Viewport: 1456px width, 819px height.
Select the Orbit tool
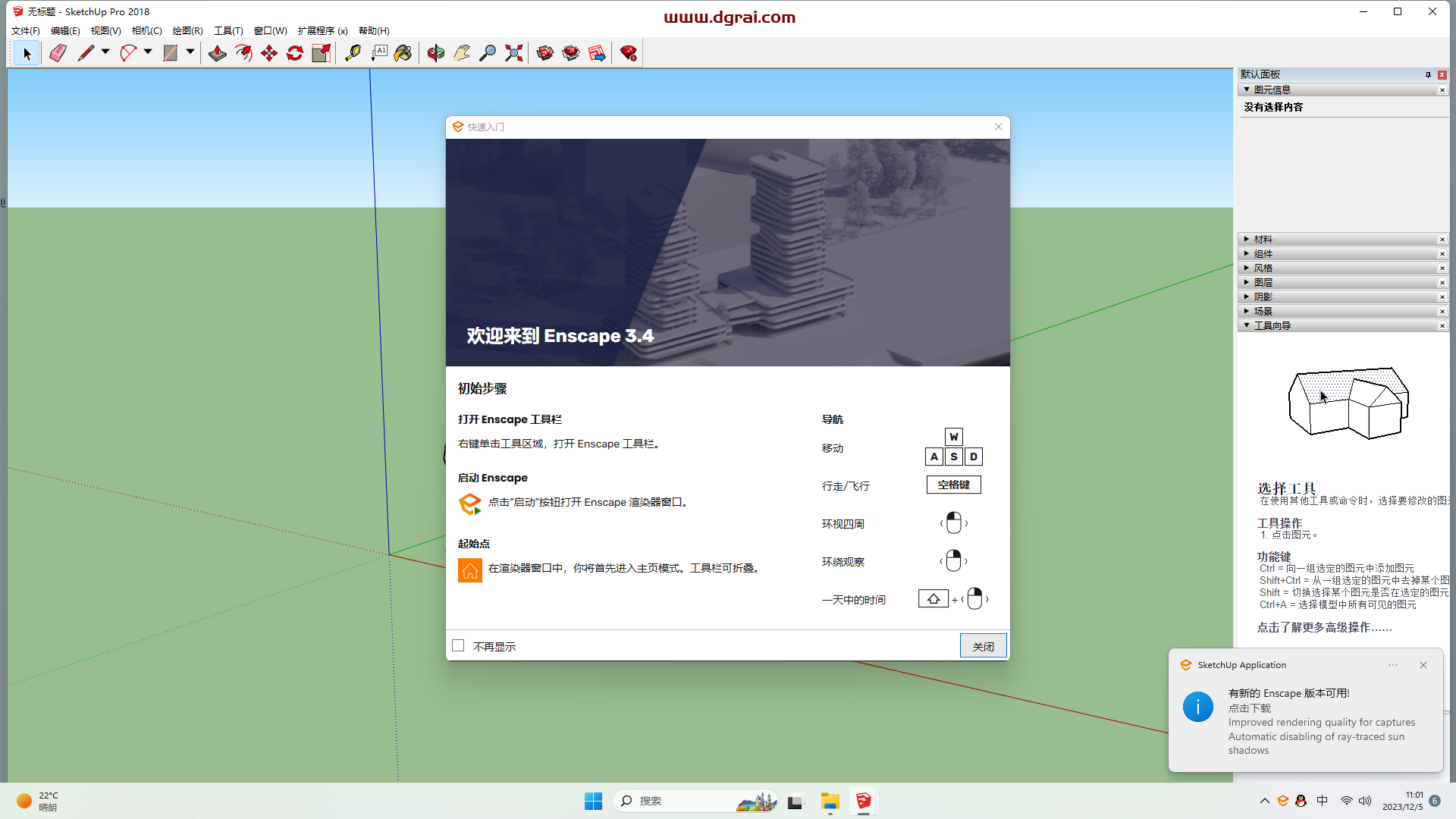436,53
